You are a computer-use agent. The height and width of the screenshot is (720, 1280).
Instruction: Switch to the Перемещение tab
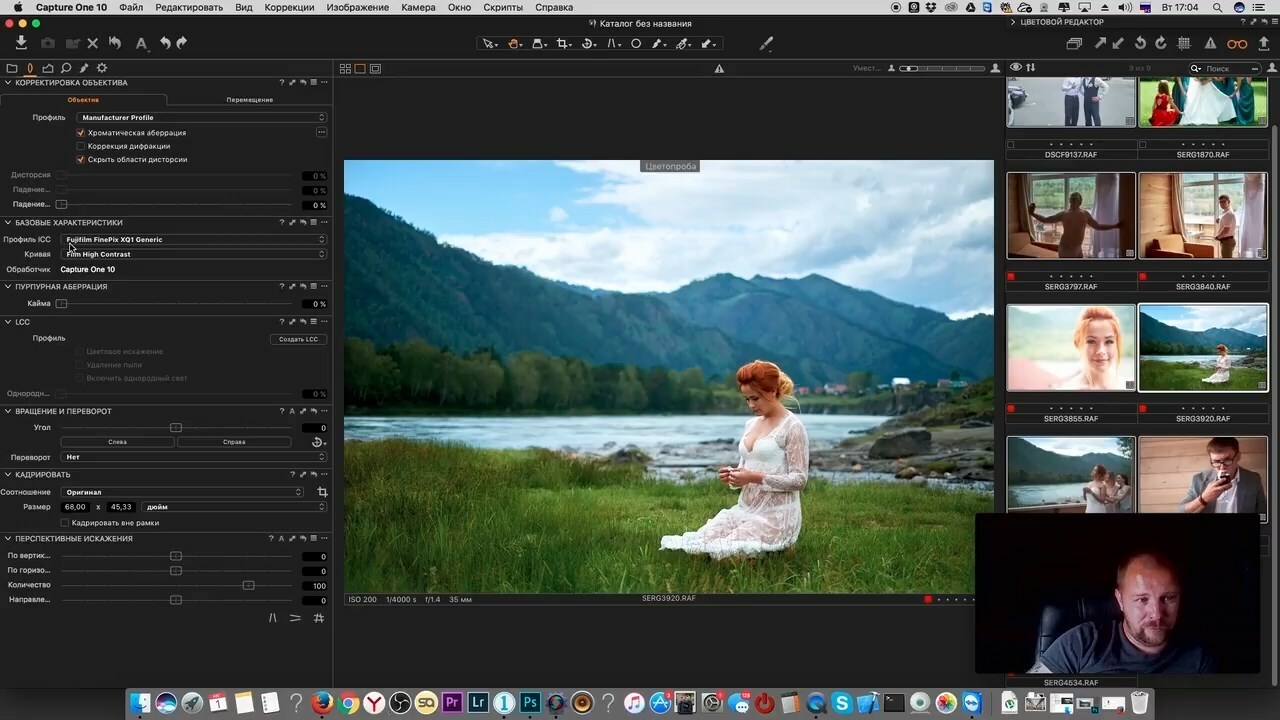pyautogui.click(x=249, y=100)
